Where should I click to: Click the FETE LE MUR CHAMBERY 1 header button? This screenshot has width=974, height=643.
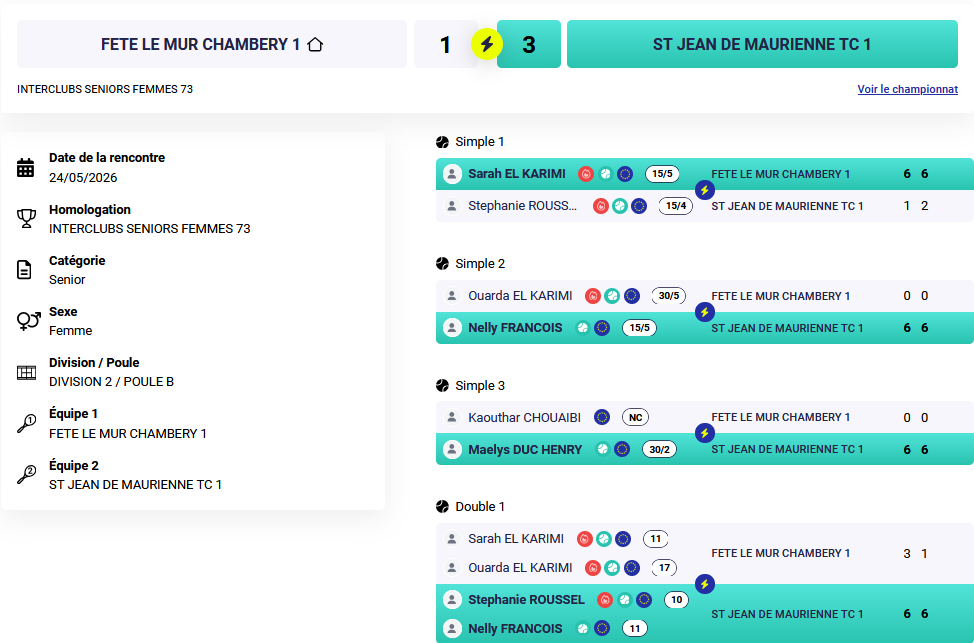point(212,44)
